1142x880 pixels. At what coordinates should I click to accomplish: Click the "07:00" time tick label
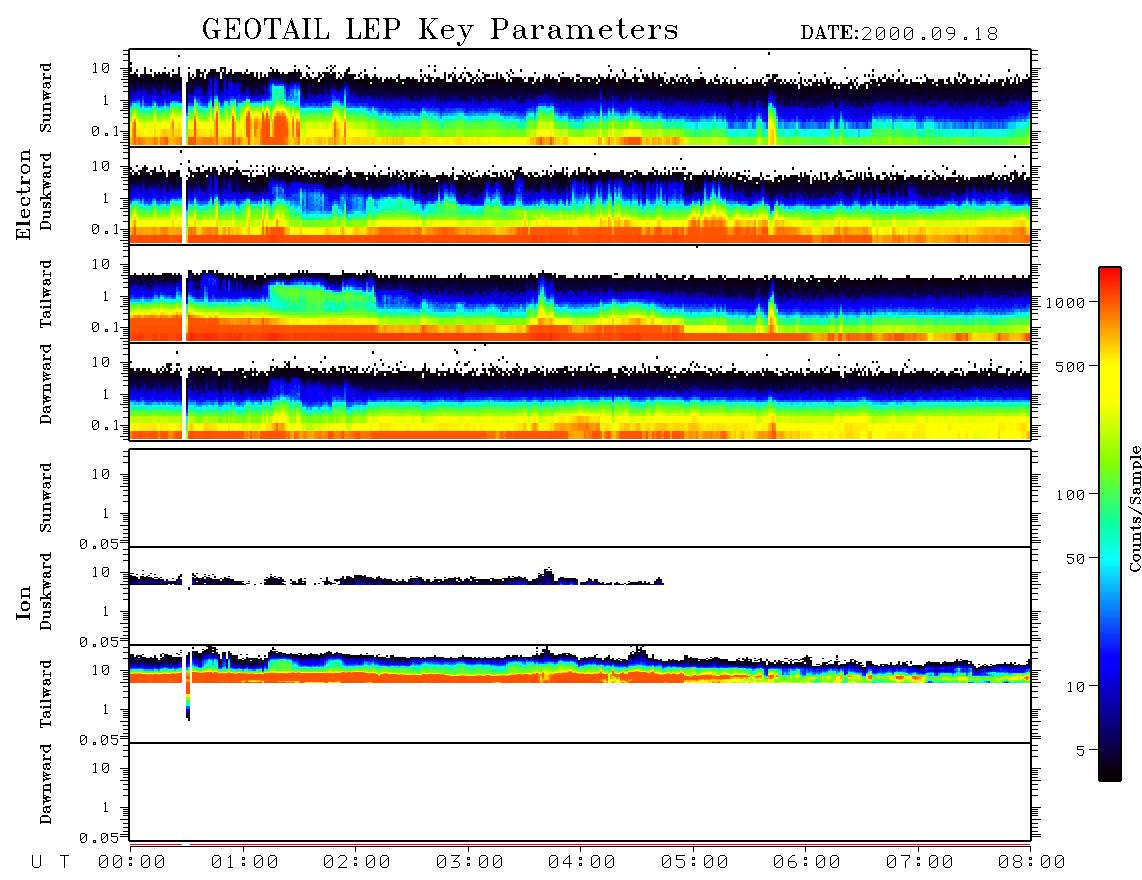click(x=920, y=863)
